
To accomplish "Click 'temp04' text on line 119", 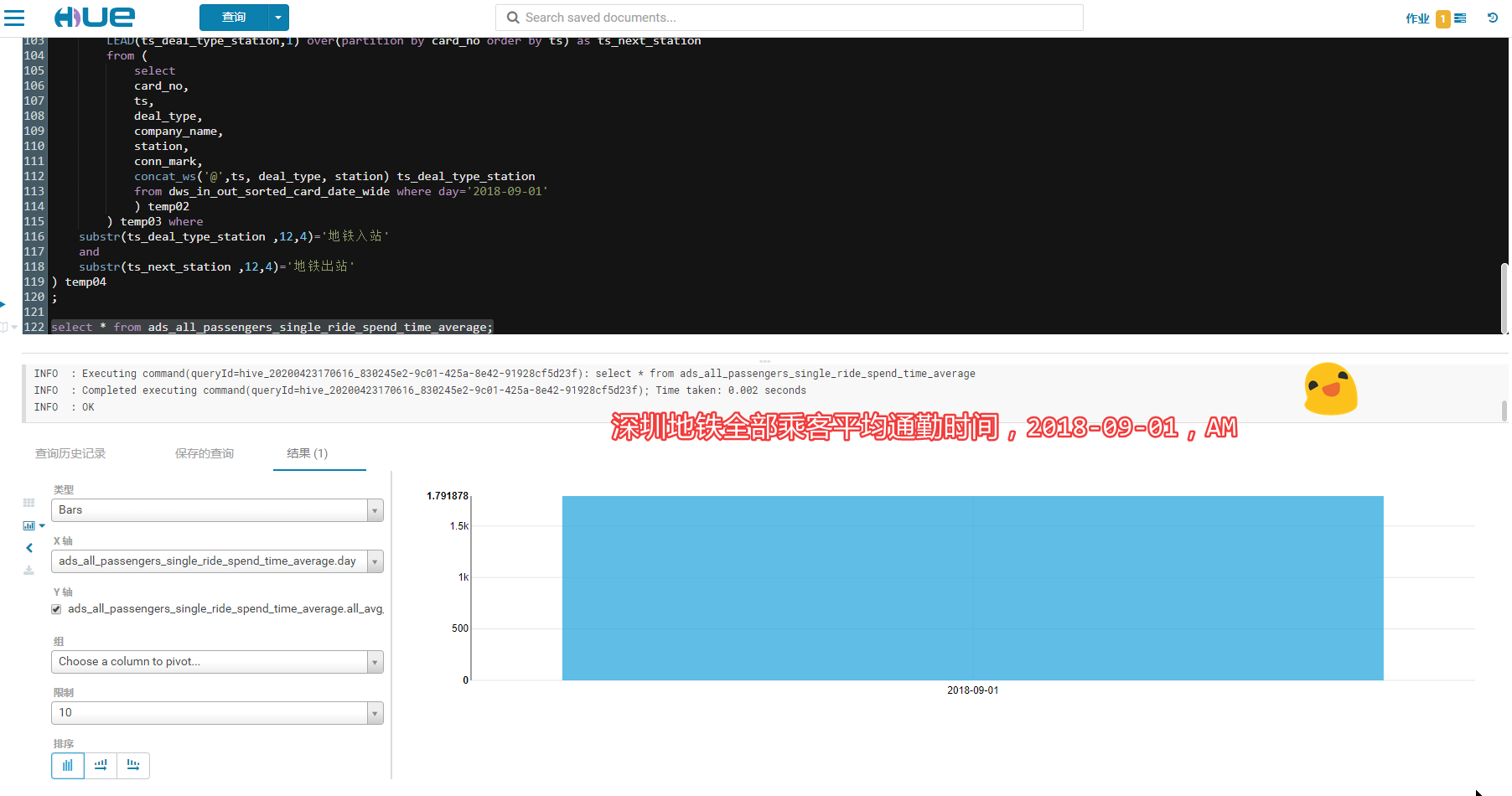I will [x=85, y=282].
